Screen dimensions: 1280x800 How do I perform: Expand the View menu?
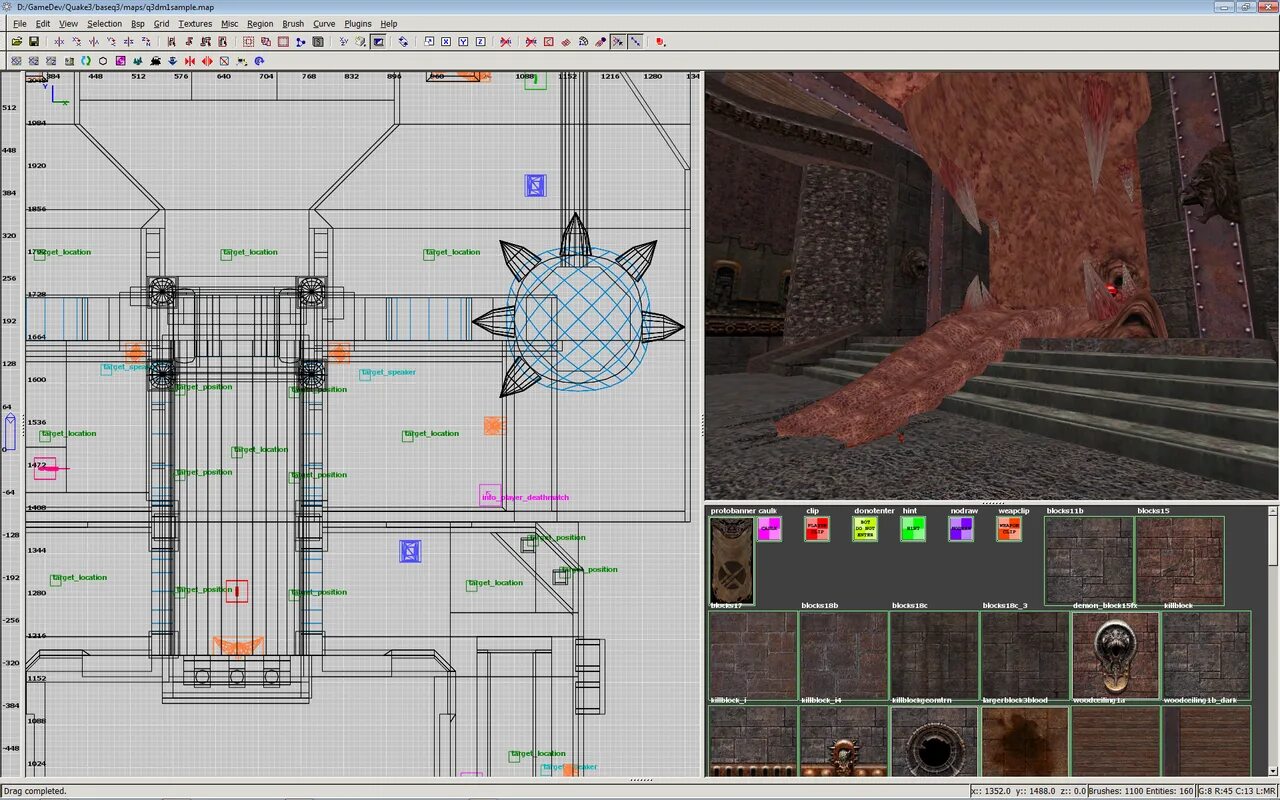(x=68, y=24)
